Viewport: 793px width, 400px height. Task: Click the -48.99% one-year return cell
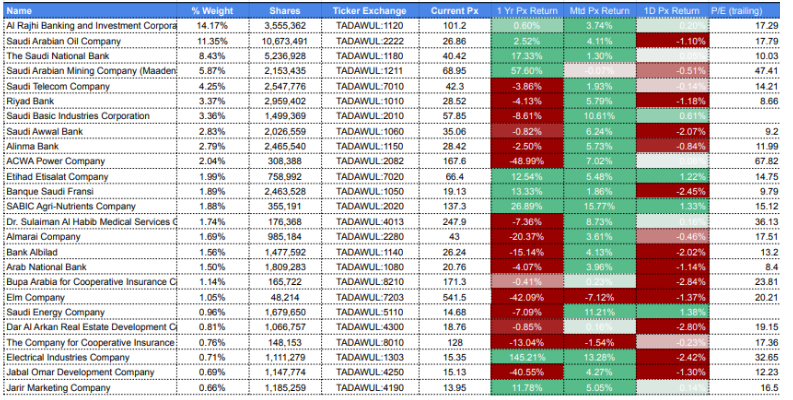click(527, 161)
